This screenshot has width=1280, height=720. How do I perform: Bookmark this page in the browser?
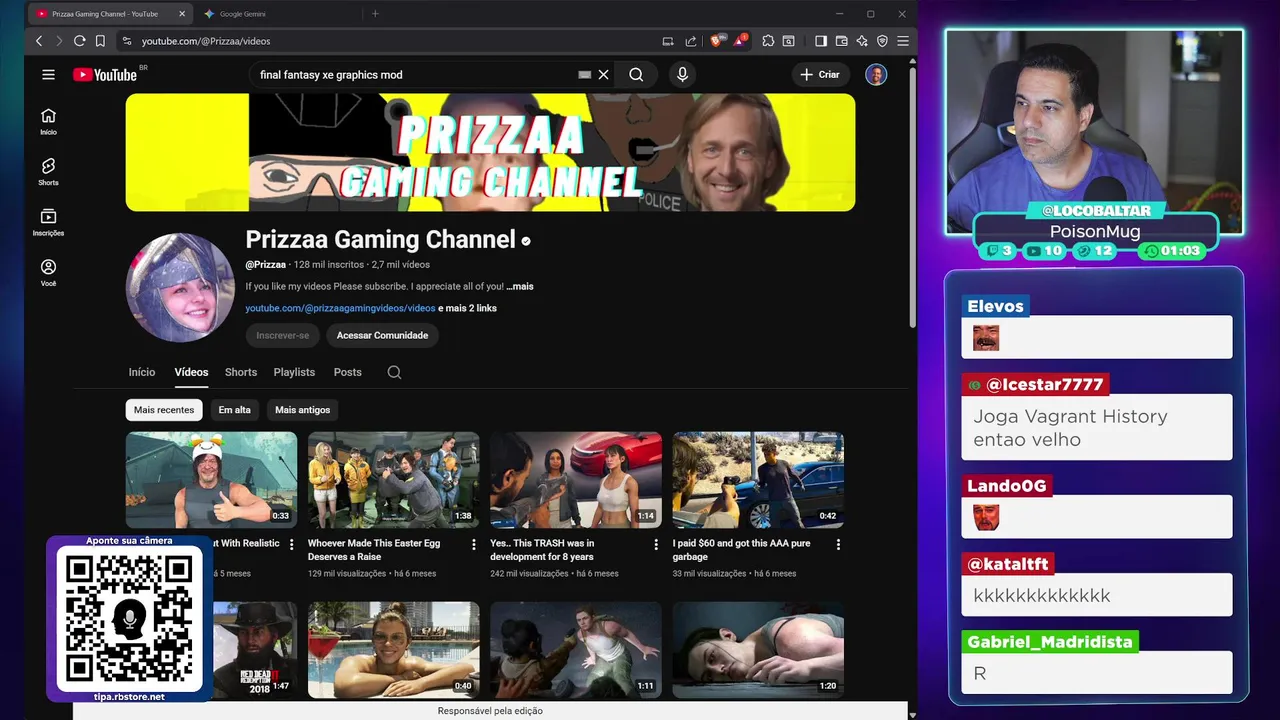(x=100, y=41)
